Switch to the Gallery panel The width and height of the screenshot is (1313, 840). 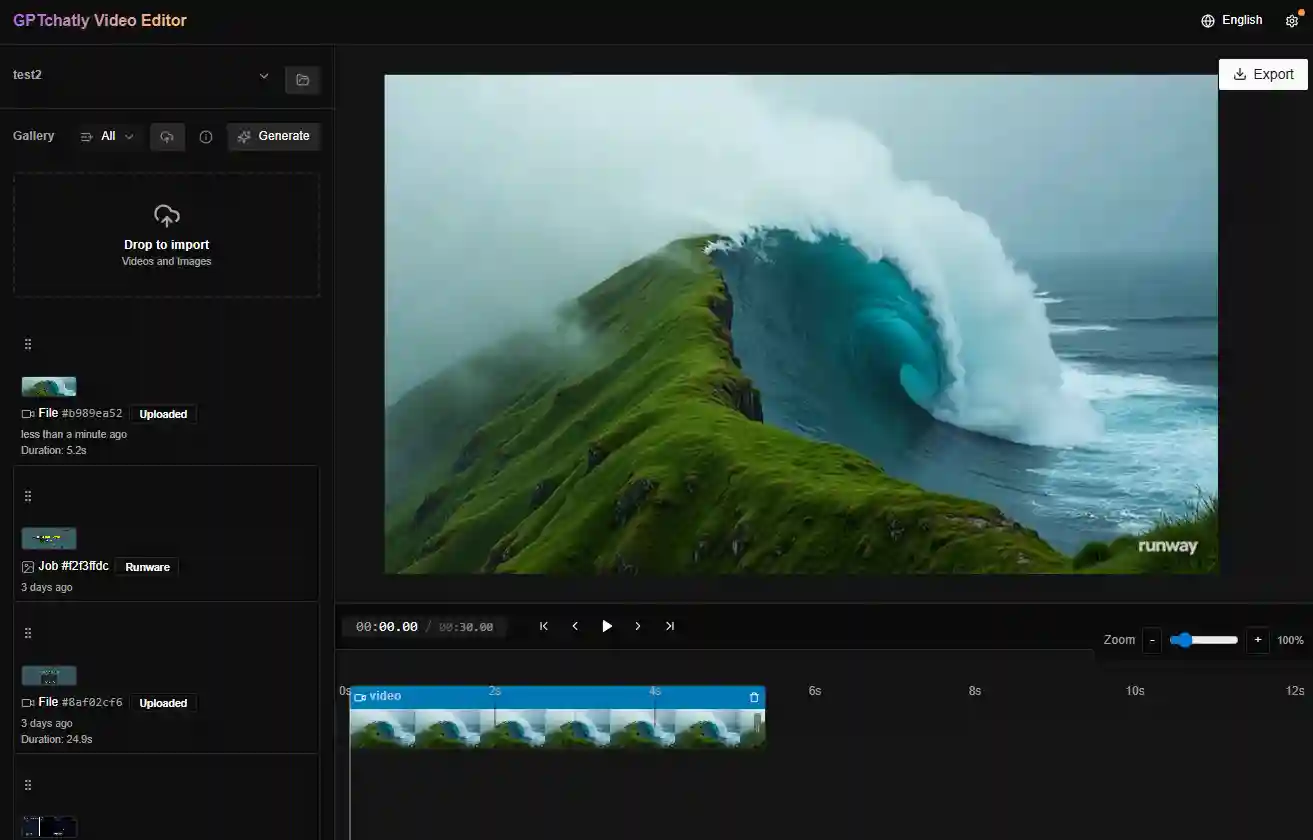[33, 136]
